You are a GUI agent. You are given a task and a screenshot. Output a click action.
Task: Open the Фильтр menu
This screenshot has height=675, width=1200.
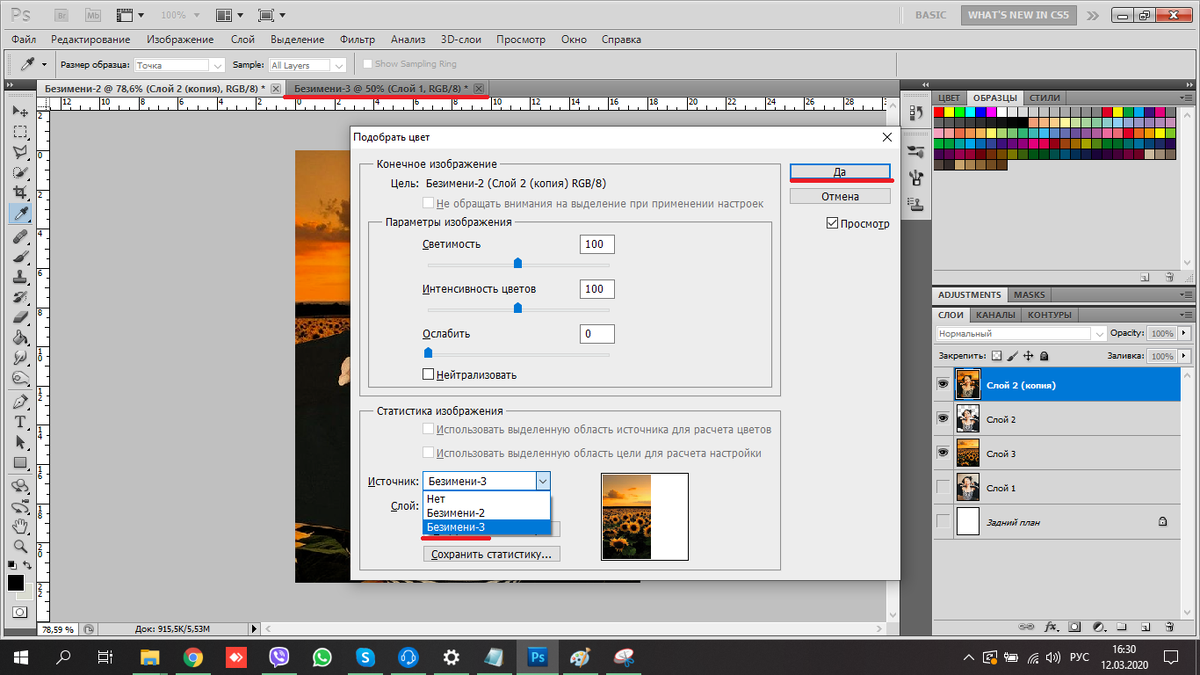pos(357,39)
